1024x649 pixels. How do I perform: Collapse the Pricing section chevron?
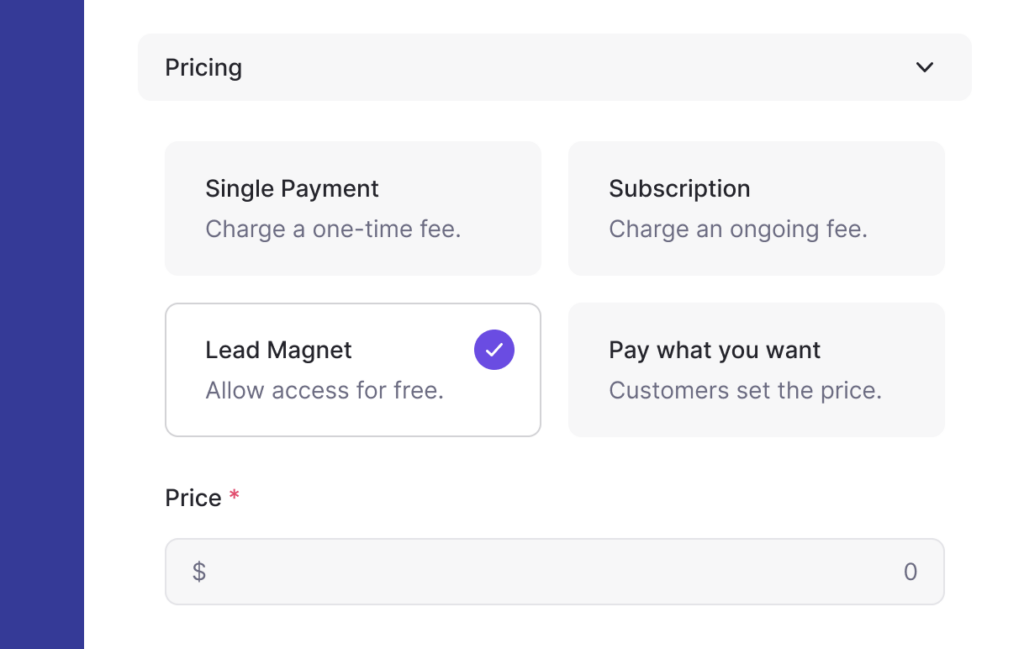point(924,67)
